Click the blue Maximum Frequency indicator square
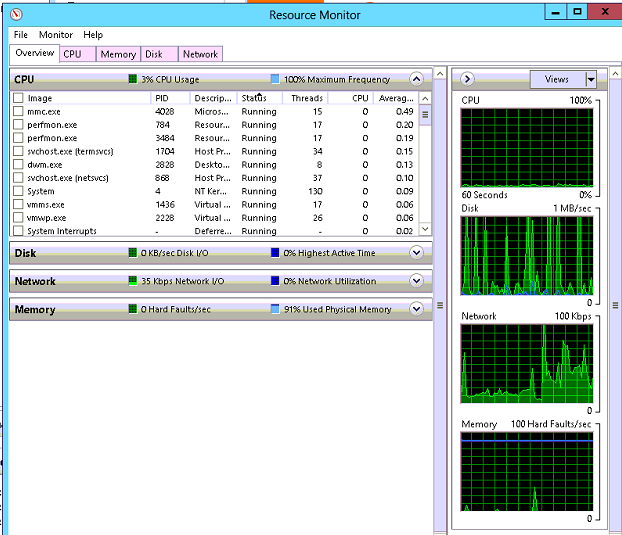The image size is (622, 535). coord(275,79)
